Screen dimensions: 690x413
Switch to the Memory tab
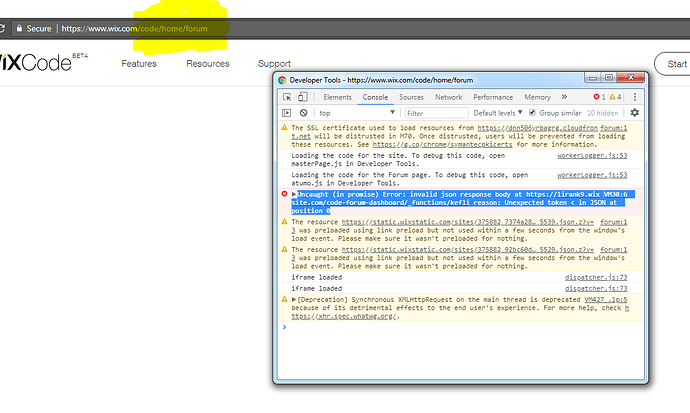[x=537, y=97]
